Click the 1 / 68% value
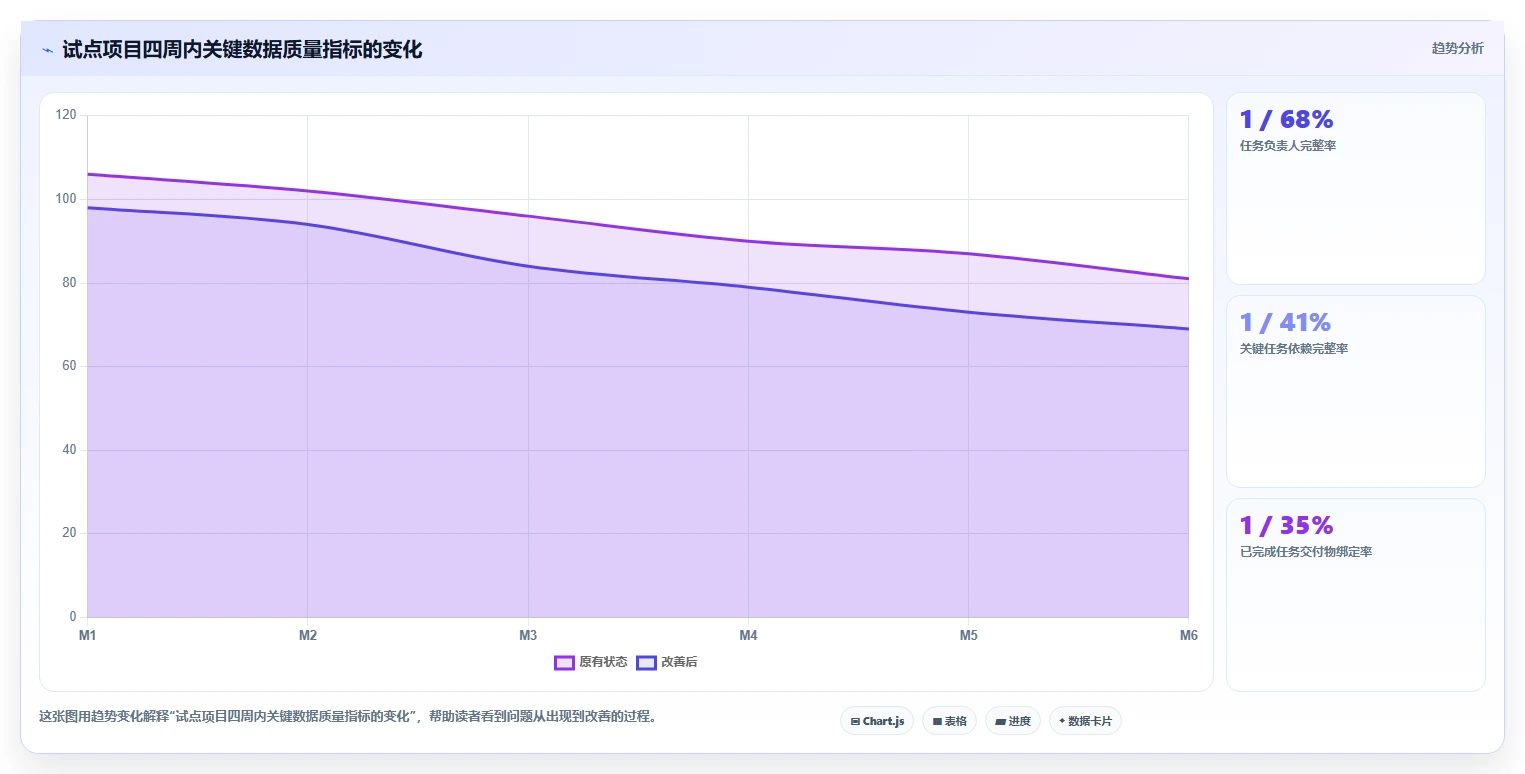Image resolution: width=1525 pixels, height=774 pixels. point(1286,120)
